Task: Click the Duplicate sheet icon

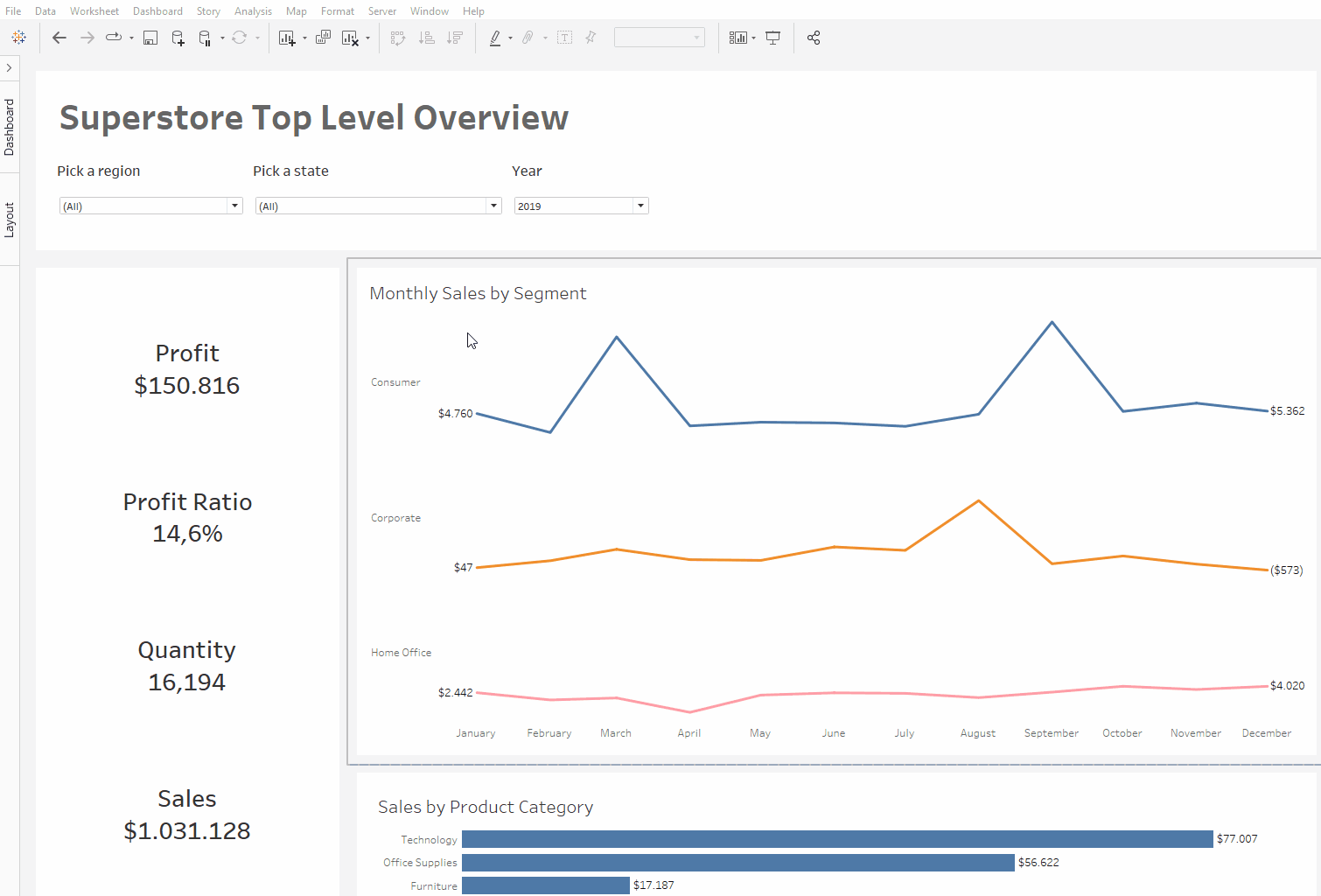Action: [323, 38]
